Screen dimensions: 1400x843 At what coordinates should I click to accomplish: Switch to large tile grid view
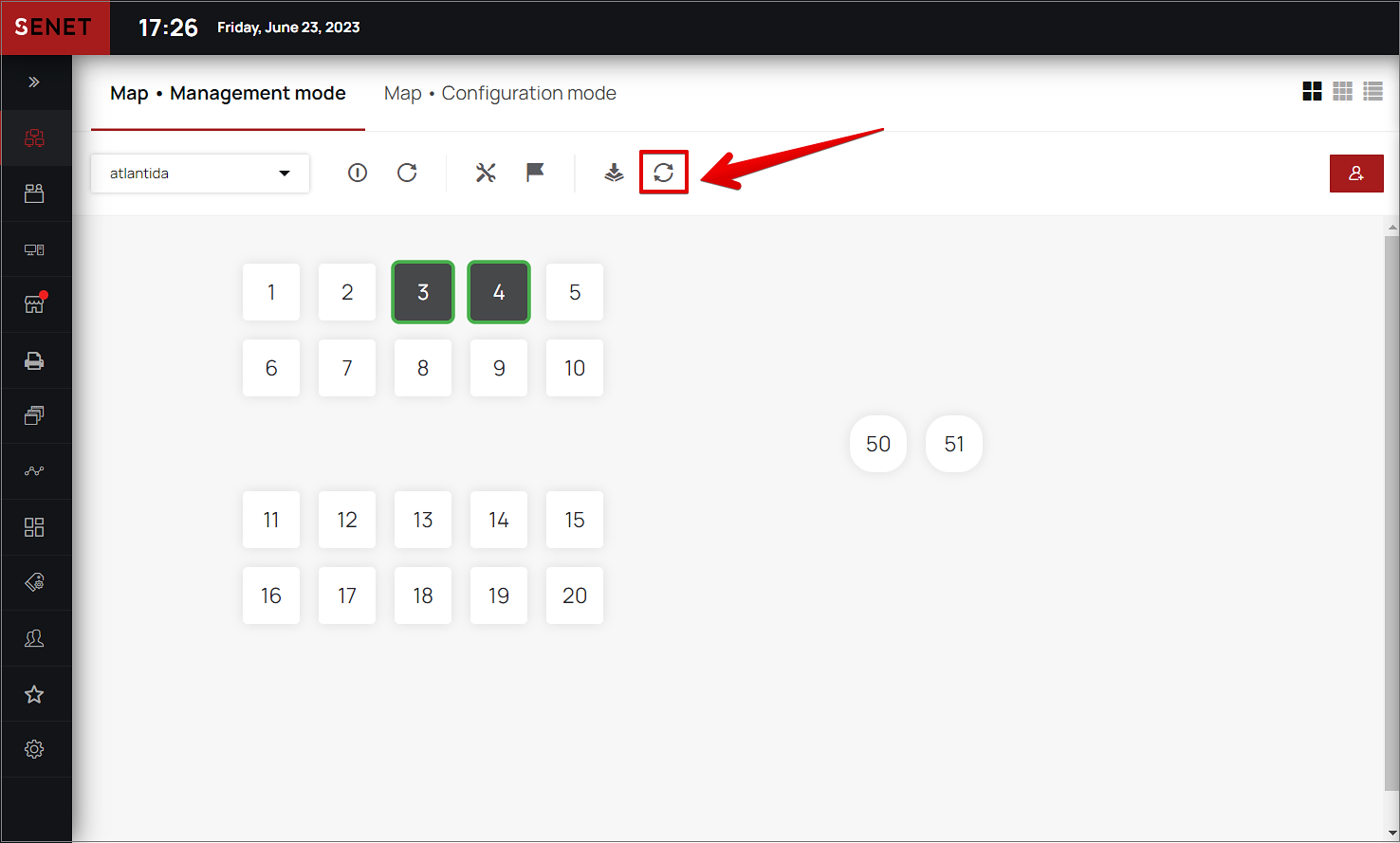point(1312,91)
